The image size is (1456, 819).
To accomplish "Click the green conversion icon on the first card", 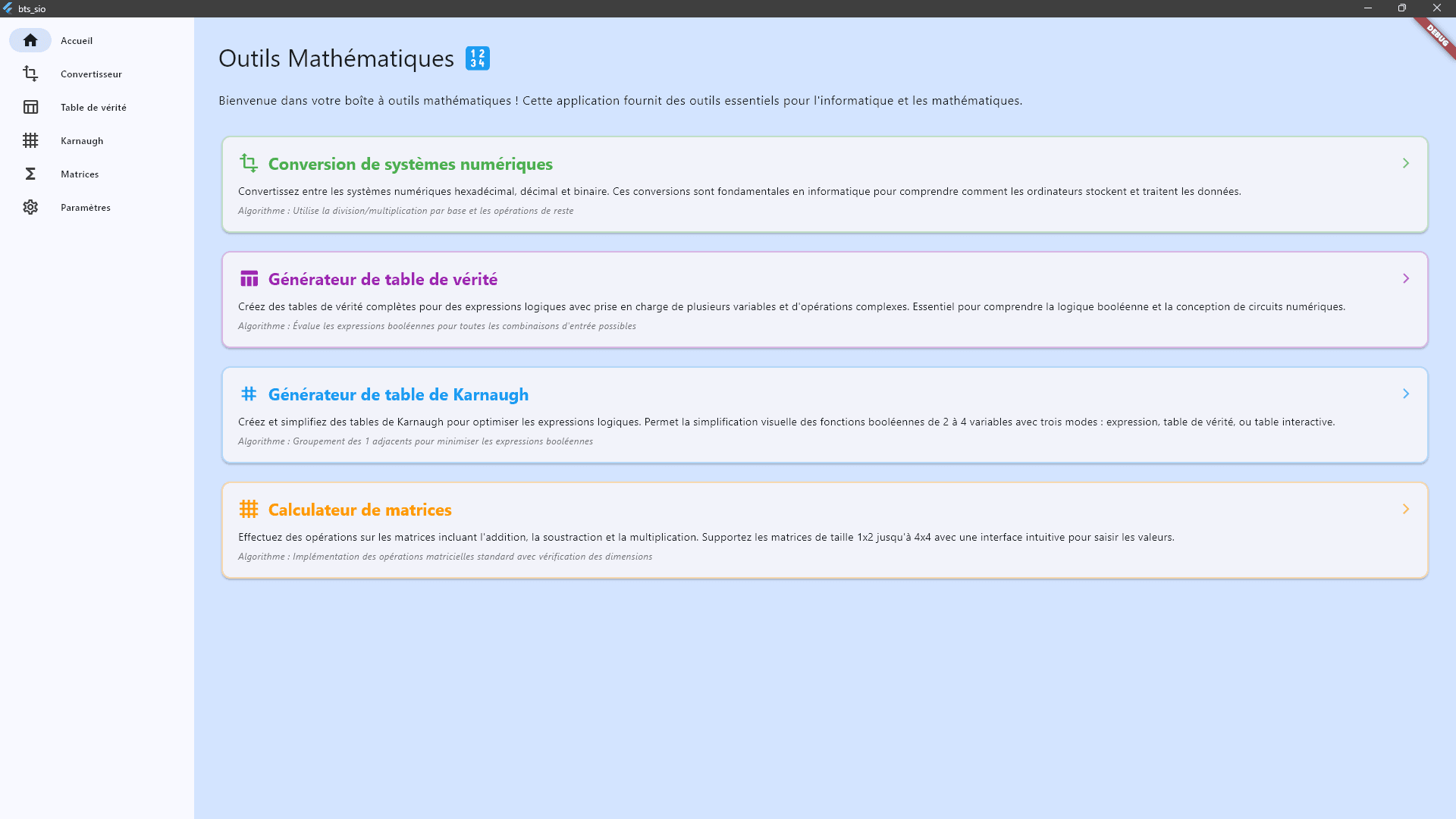I will click(249, 163).
